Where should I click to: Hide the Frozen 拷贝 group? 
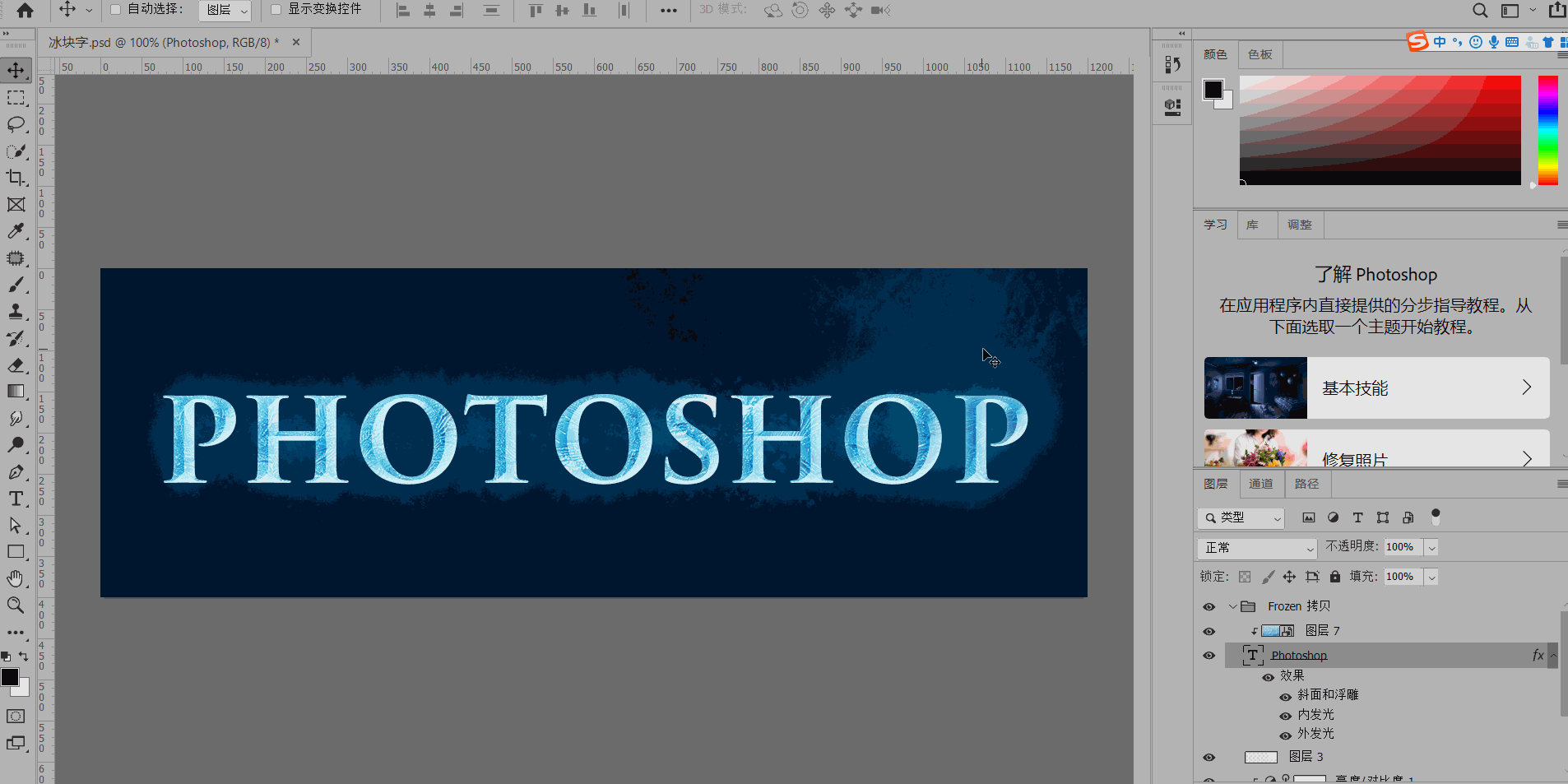point(1208,606)
